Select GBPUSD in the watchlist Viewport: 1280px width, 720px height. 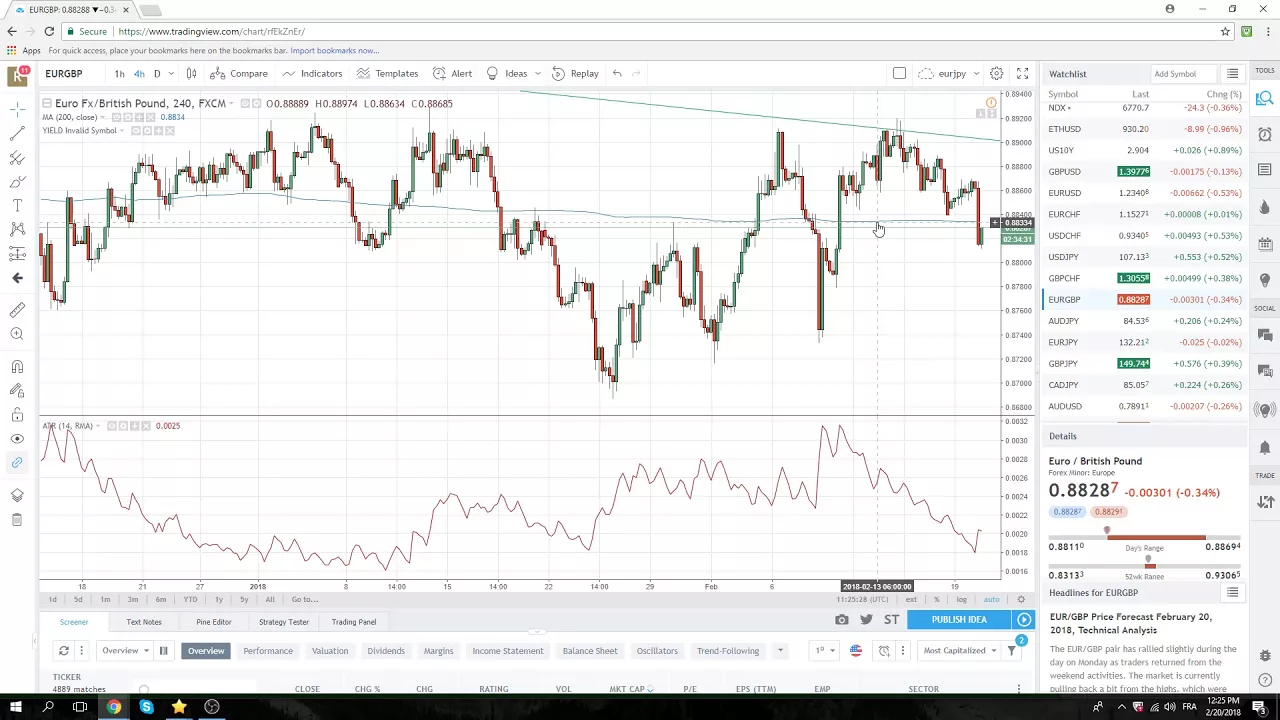[1144, 171]
